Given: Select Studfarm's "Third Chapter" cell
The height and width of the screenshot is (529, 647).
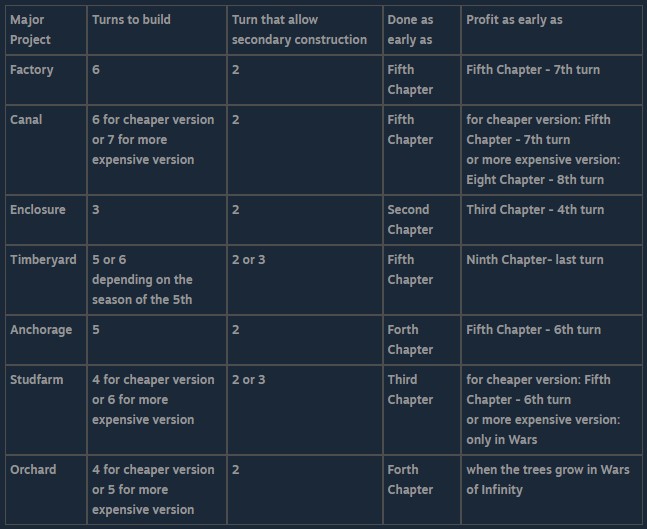Looking at the screenshot, I should coord(410,390).
